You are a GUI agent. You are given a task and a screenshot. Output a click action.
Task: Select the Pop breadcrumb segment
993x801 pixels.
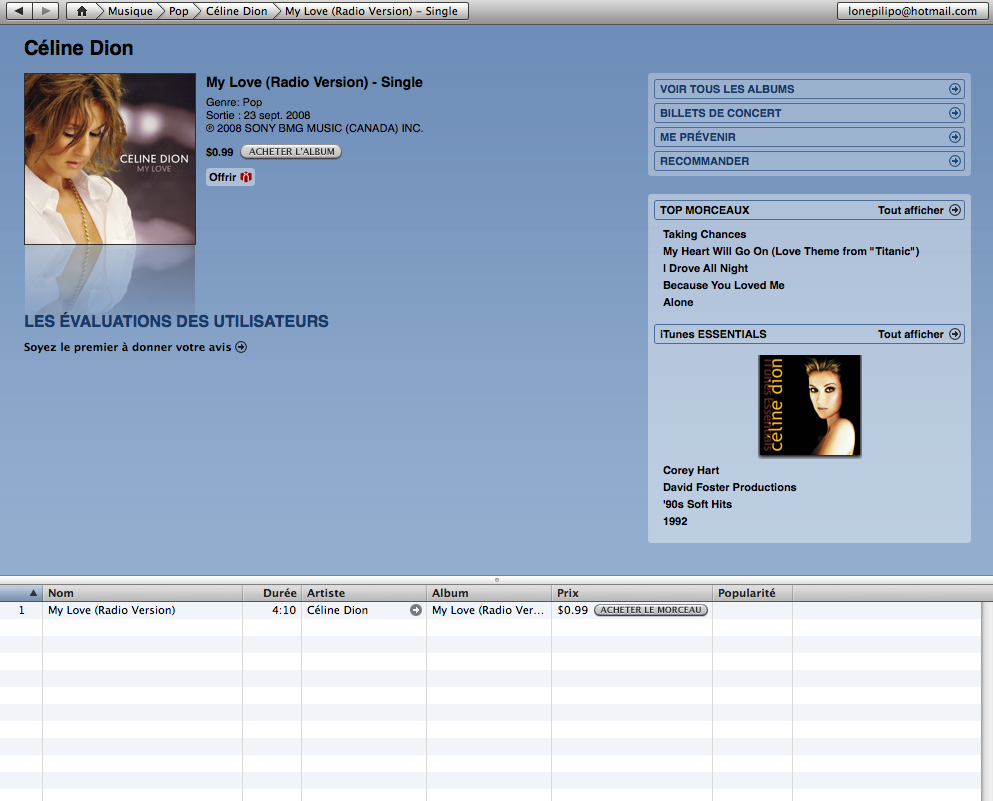click(x=178, y=11)
